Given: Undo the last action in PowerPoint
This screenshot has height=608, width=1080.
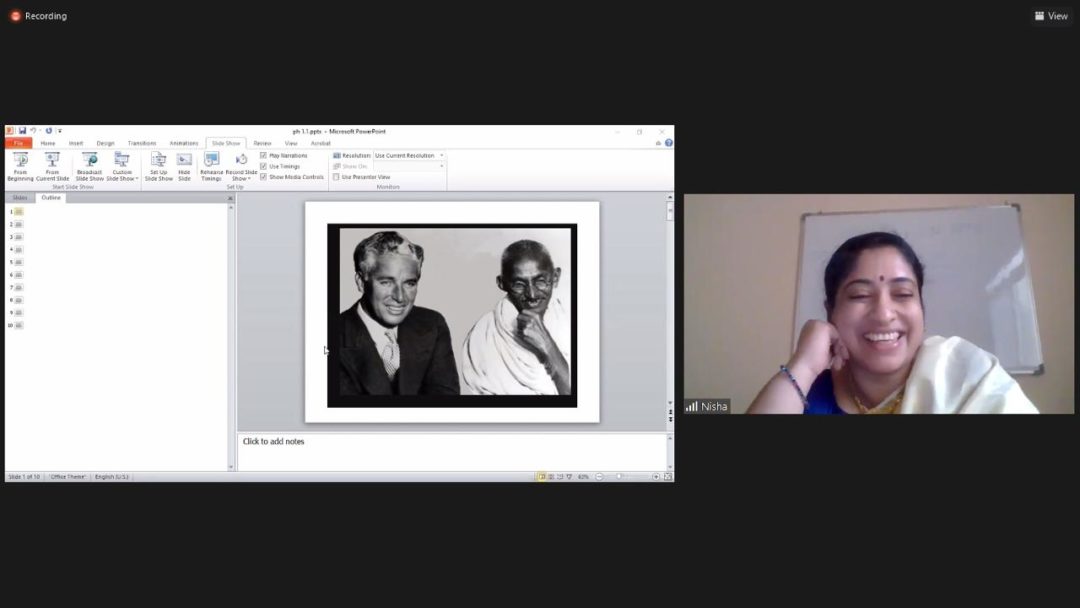Looking at the screenshot, I should pyautogui.click(x=32, y=131).
